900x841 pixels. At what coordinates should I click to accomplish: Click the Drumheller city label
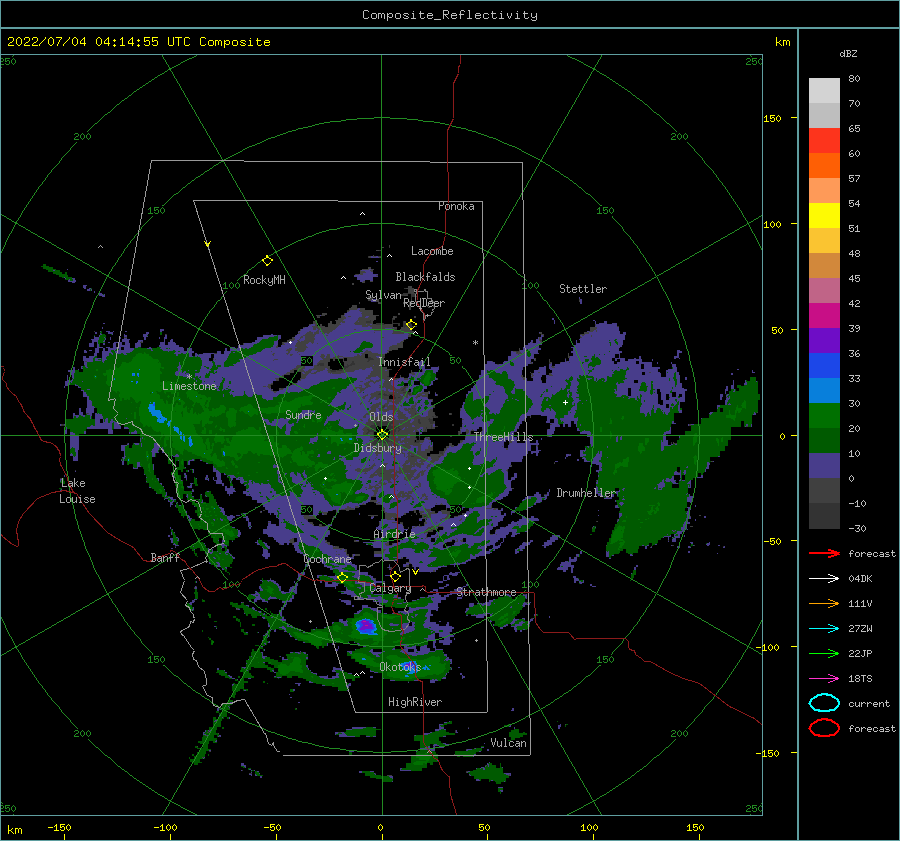[x=586, y=493]
